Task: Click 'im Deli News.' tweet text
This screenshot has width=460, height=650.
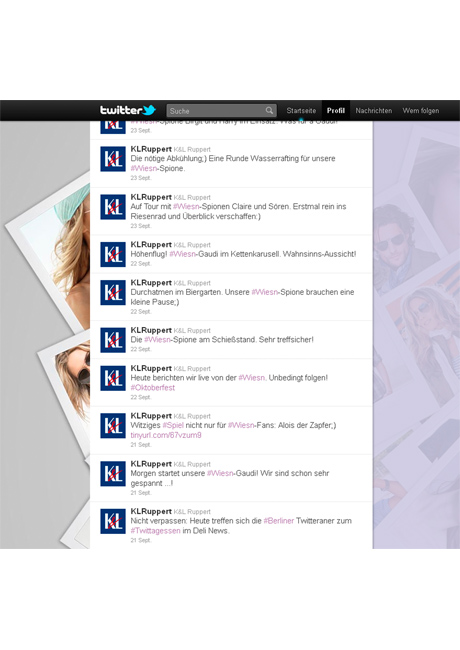Action: click(x=206, y=531)
